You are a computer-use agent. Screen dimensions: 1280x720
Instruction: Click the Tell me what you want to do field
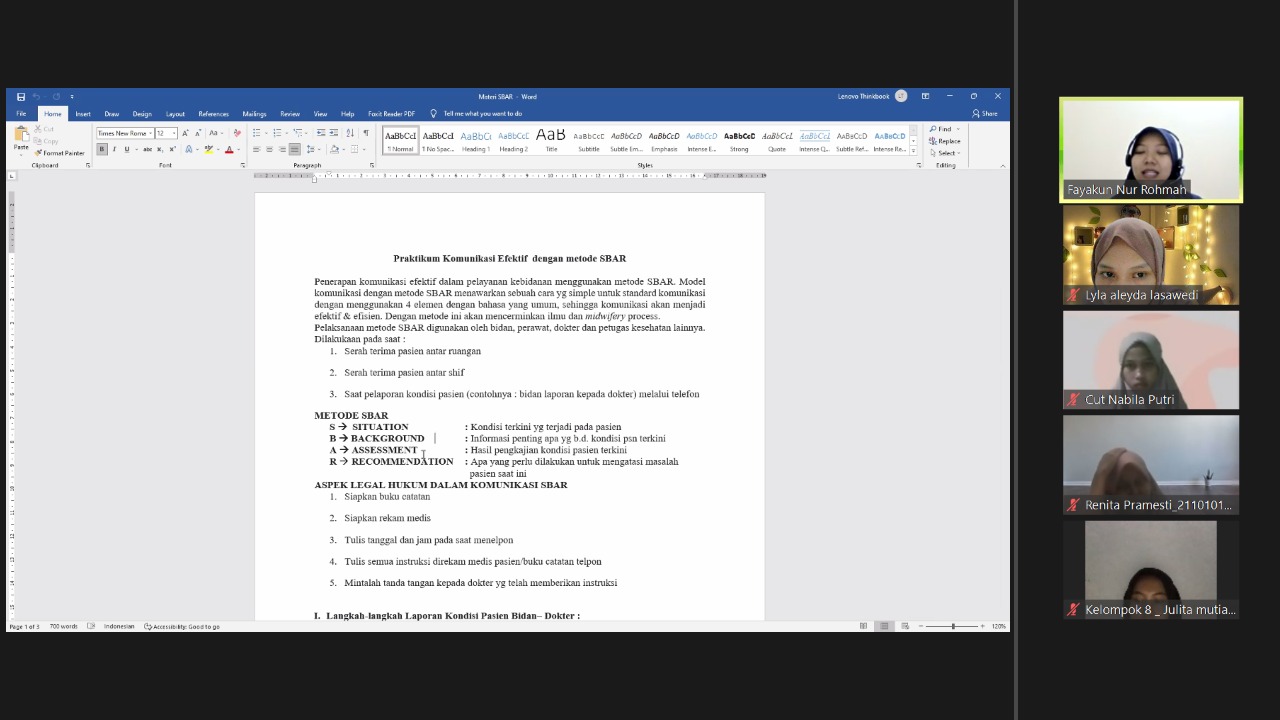(x=483, y=114)
